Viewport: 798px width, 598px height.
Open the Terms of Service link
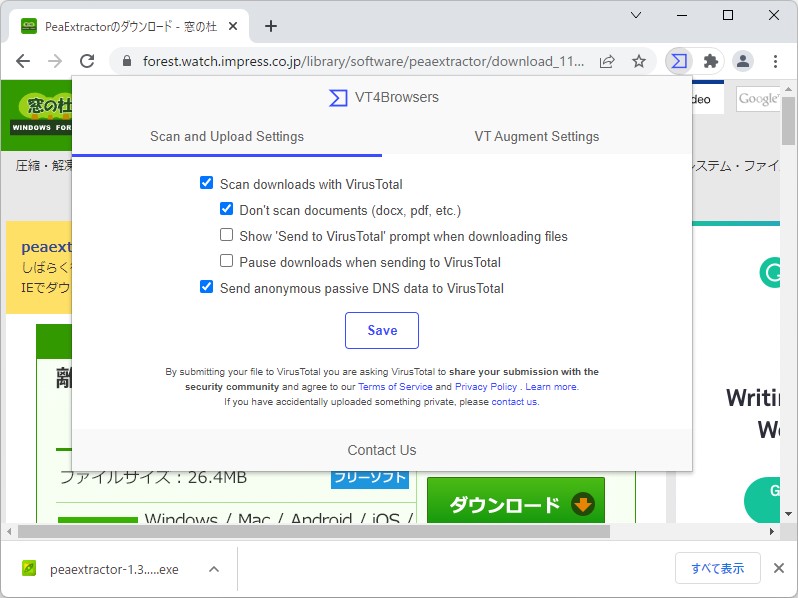tap(395, 387)
